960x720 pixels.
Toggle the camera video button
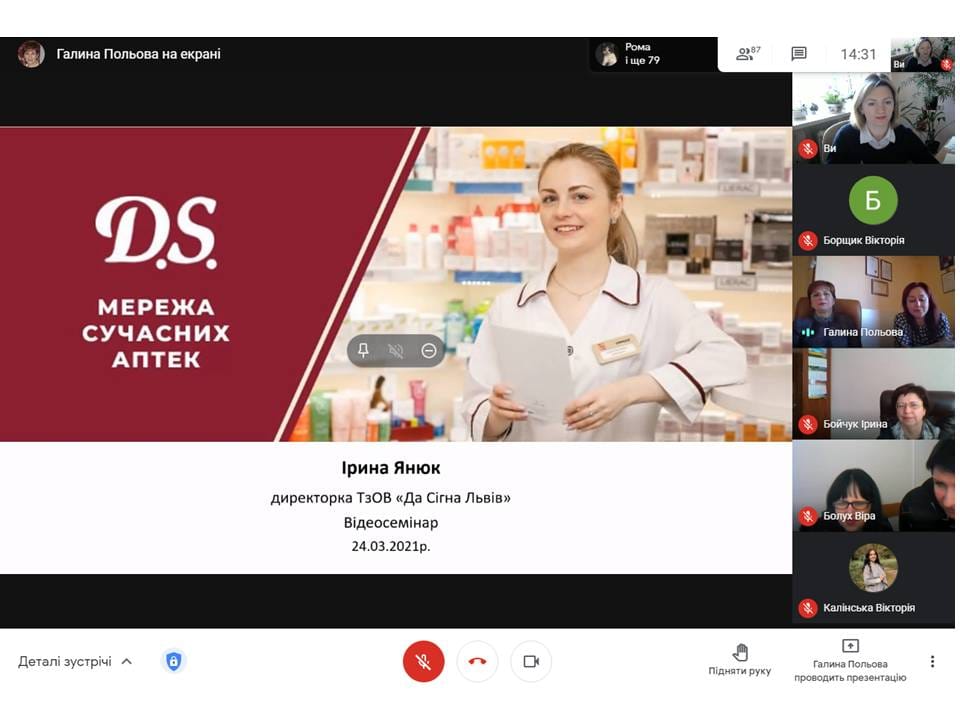coord(531,661)
